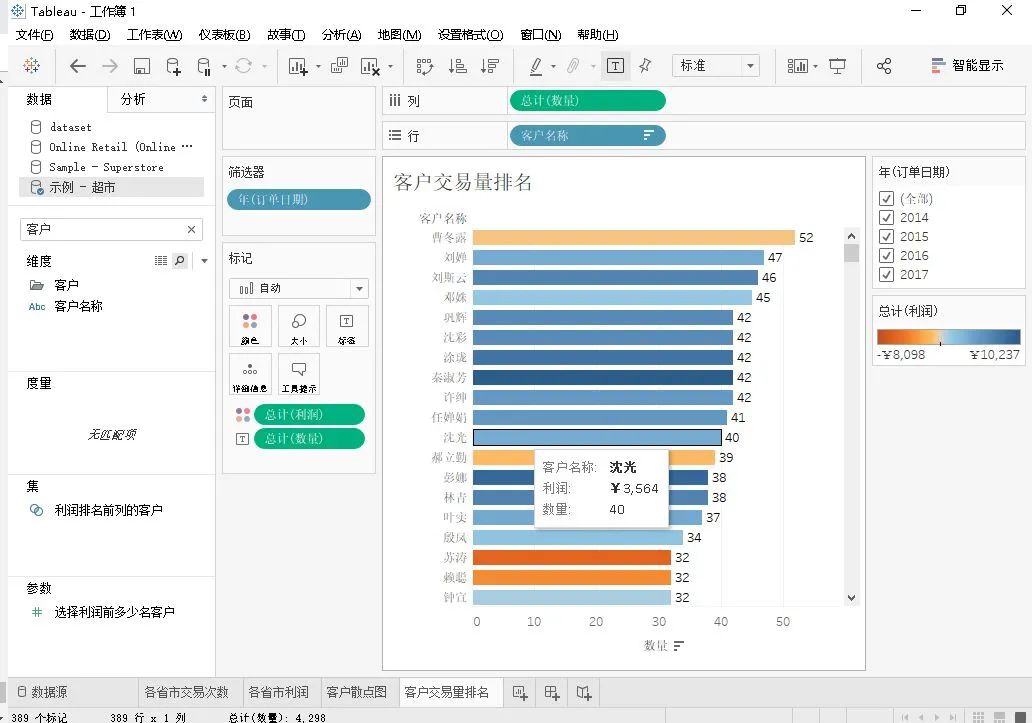Screen dimensions: 1032x723
Task: Open the dropdown arrow beside clear sheet icon
Action: coord(390,66)
